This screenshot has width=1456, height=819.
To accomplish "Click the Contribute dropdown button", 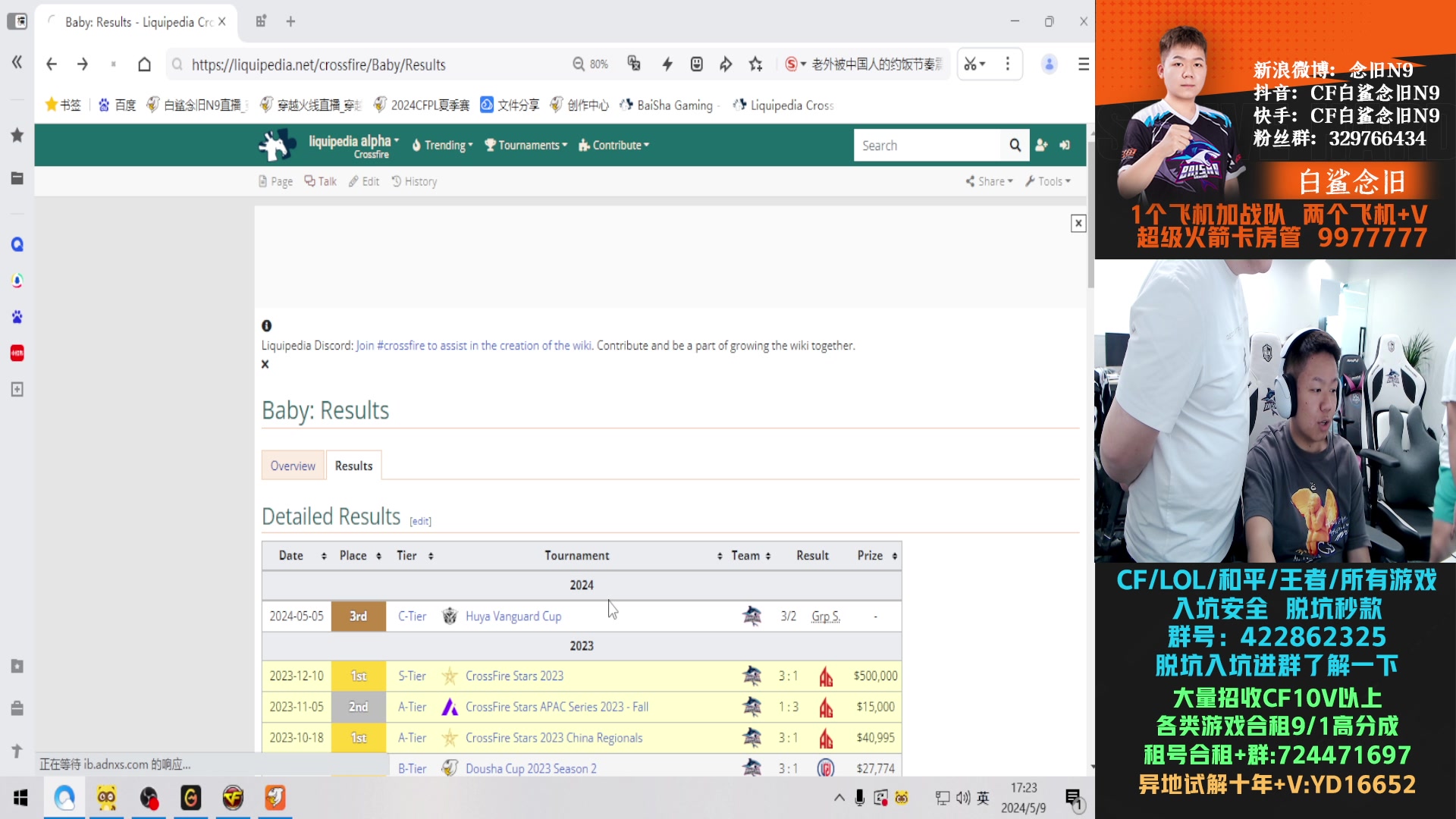I will tap(617, 145).
